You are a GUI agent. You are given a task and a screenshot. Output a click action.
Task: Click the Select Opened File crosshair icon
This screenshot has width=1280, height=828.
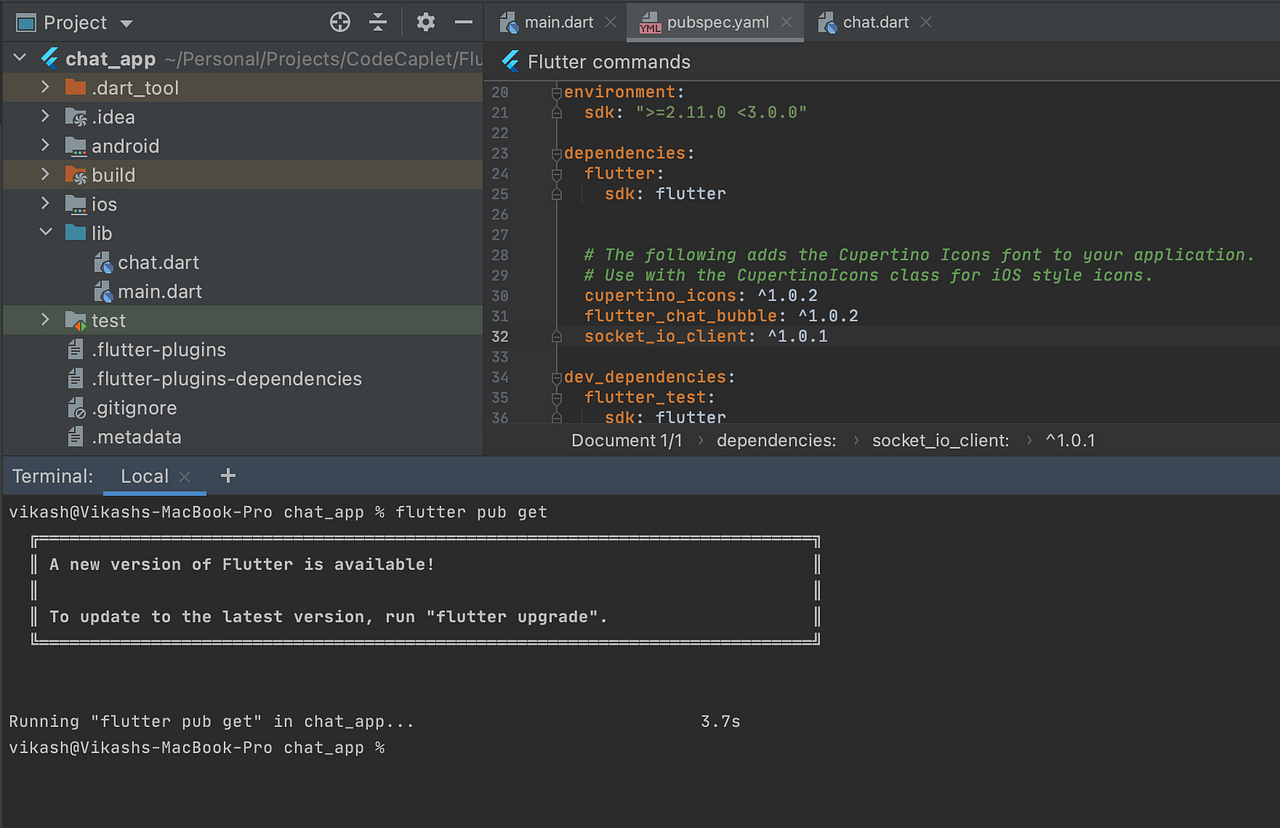pyautogui.click(x=339, y=22)
